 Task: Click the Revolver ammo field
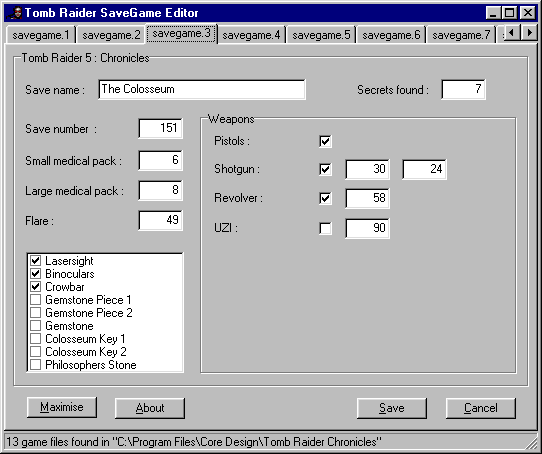[367, 198]
